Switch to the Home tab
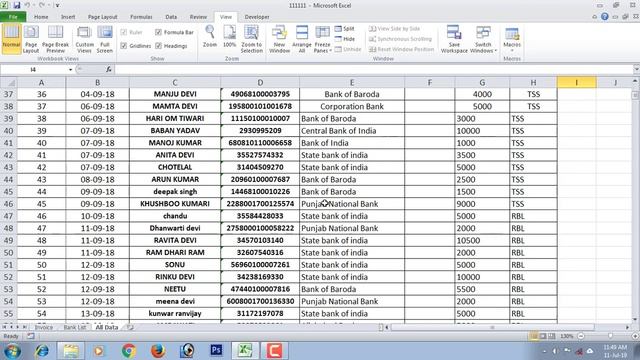Image resolution: width=640 pixels, height=360 pixels. 41,17
